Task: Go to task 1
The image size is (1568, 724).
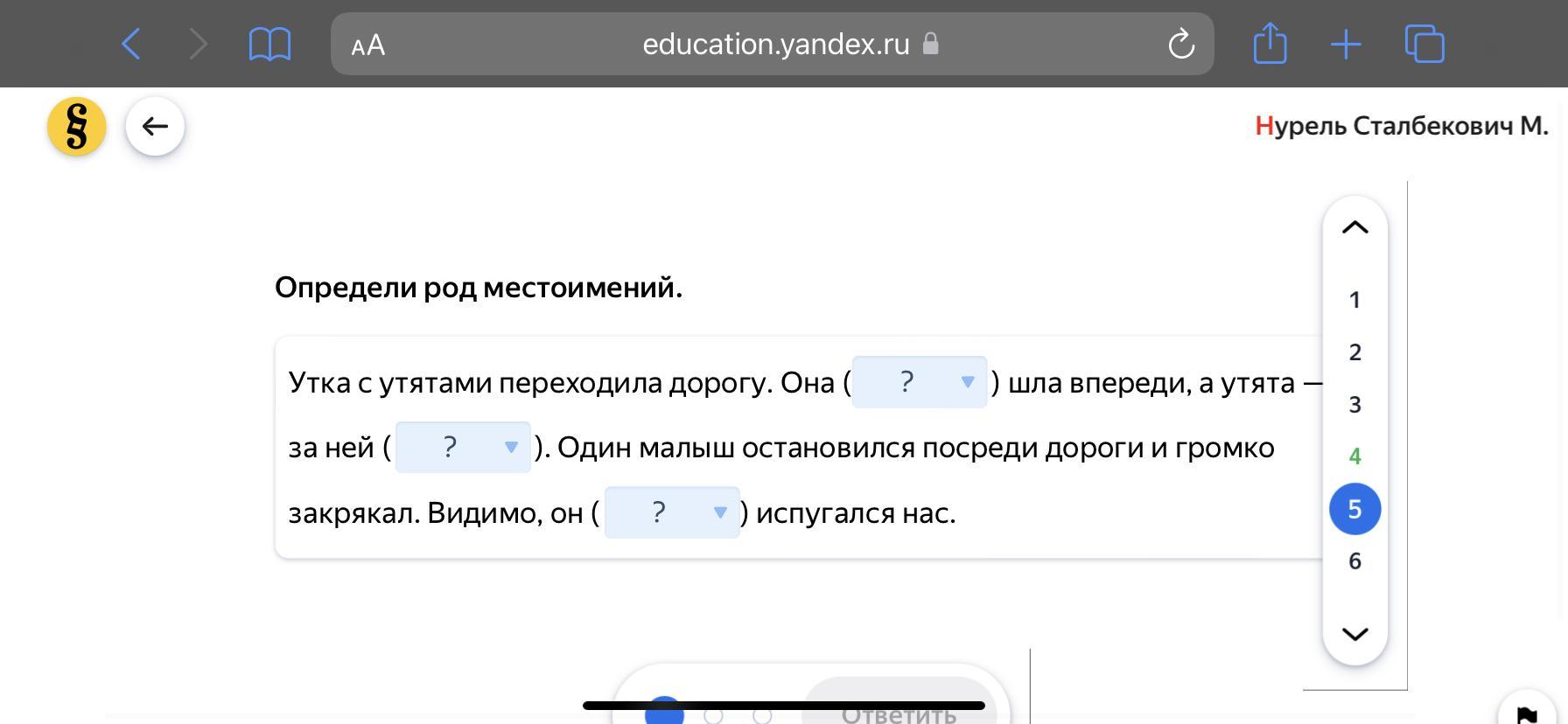Action: pyautogui.click(x=1354, y=300)
